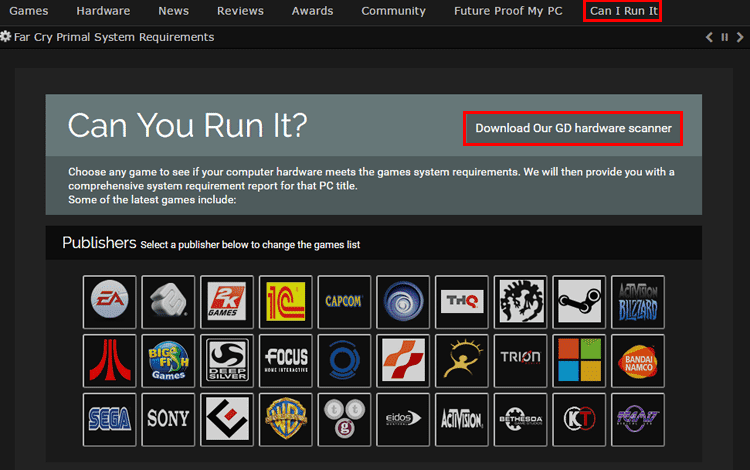Pick the Codemasters chevron logo
Image resolution: width=750 pixels, height=470 pixels.
227,420
